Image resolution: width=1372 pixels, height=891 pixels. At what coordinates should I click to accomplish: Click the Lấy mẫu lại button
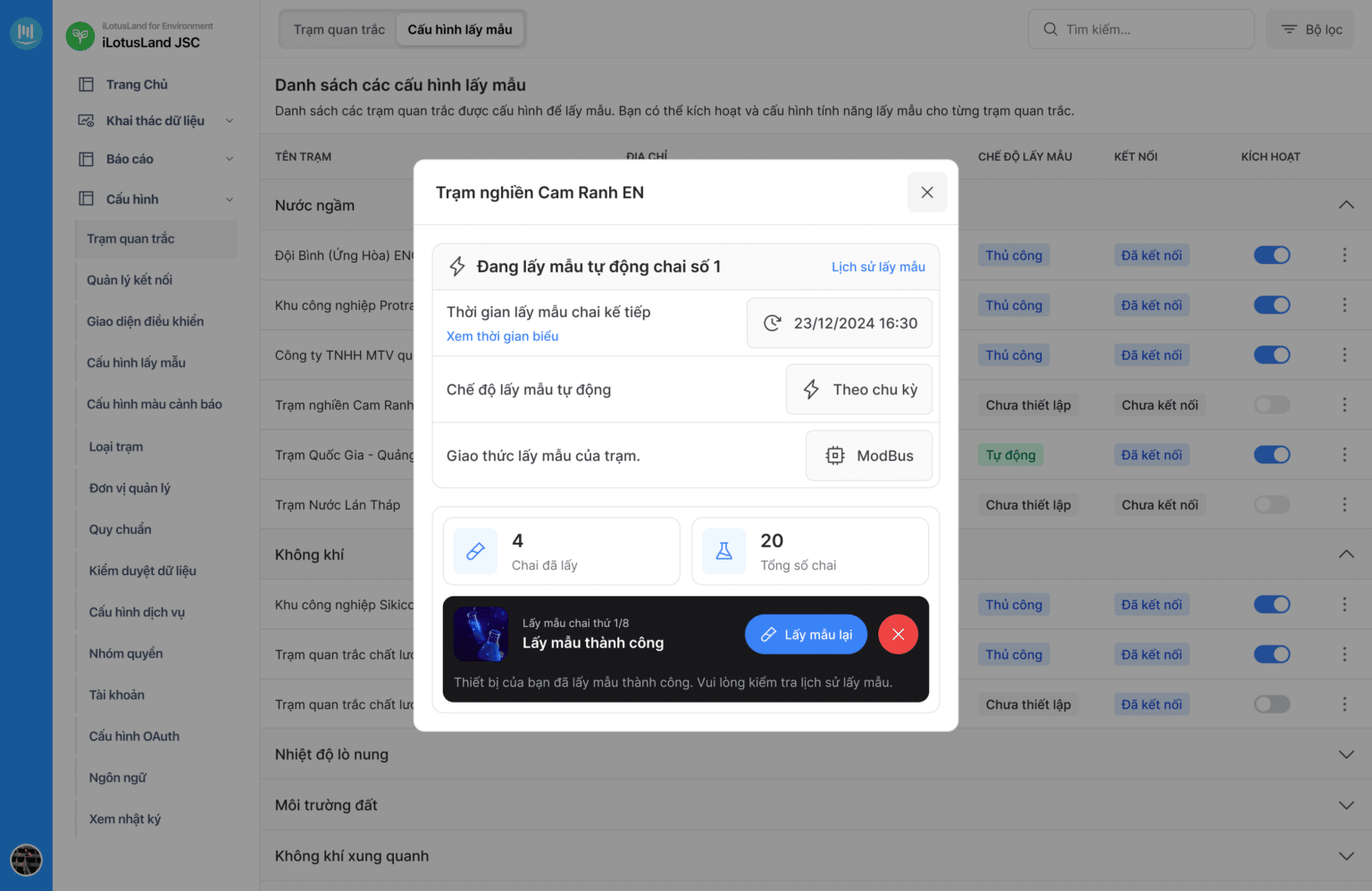point(806,634)
